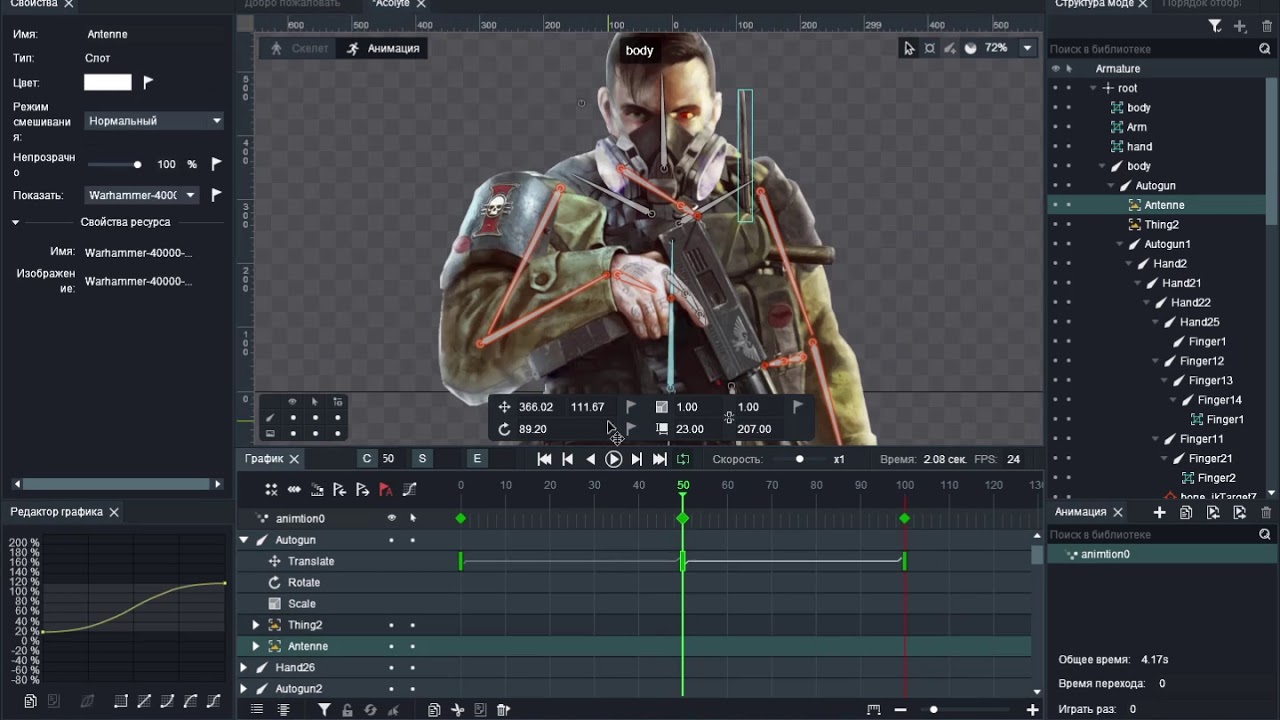Screen dimensions: 1280x720
Task: Toggle visibility dot for Antenne timeline row
Action: click(391, 646)
